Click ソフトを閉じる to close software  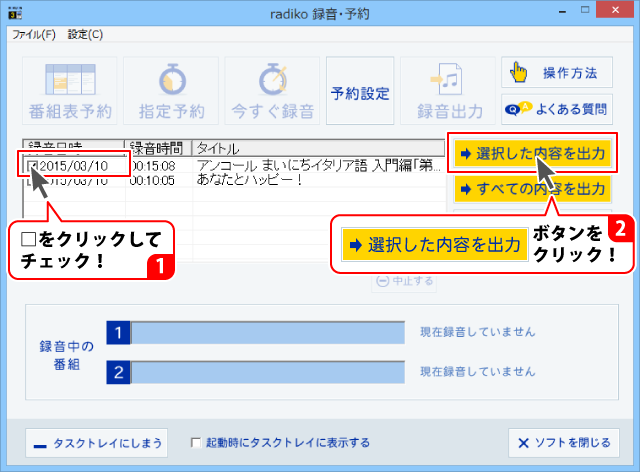tap(564, 443)
